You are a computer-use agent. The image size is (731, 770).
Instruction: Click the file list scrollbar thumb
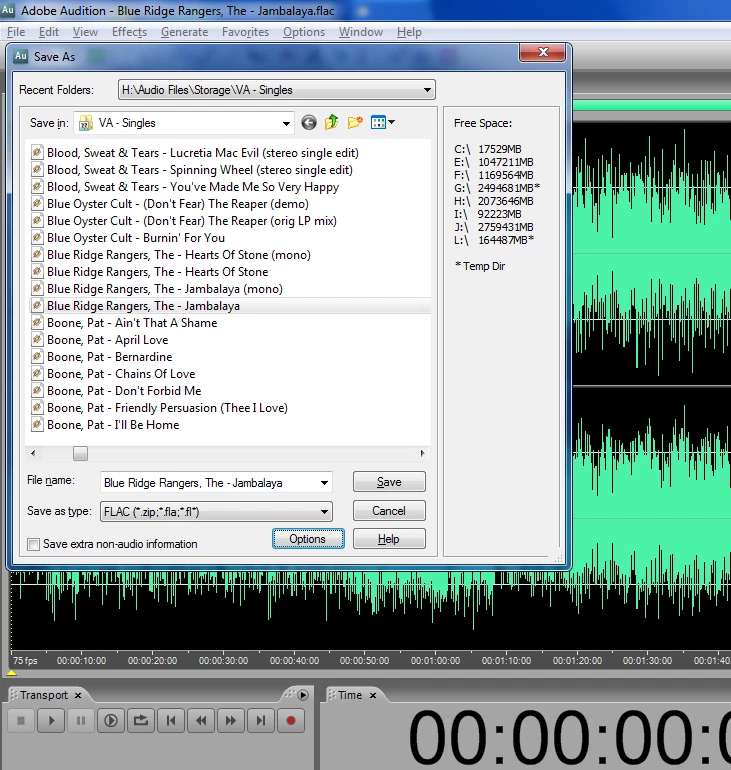81,453
